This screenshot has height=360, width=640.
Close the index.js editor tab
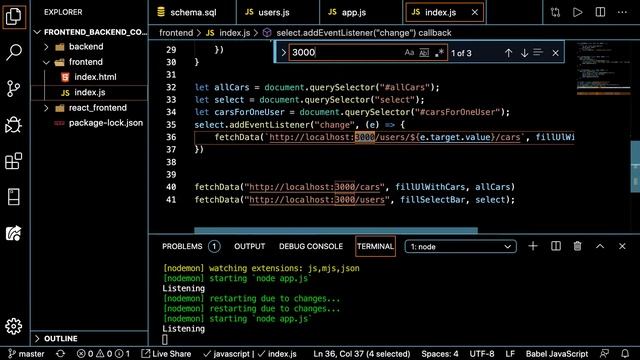[x=475, y=13]
